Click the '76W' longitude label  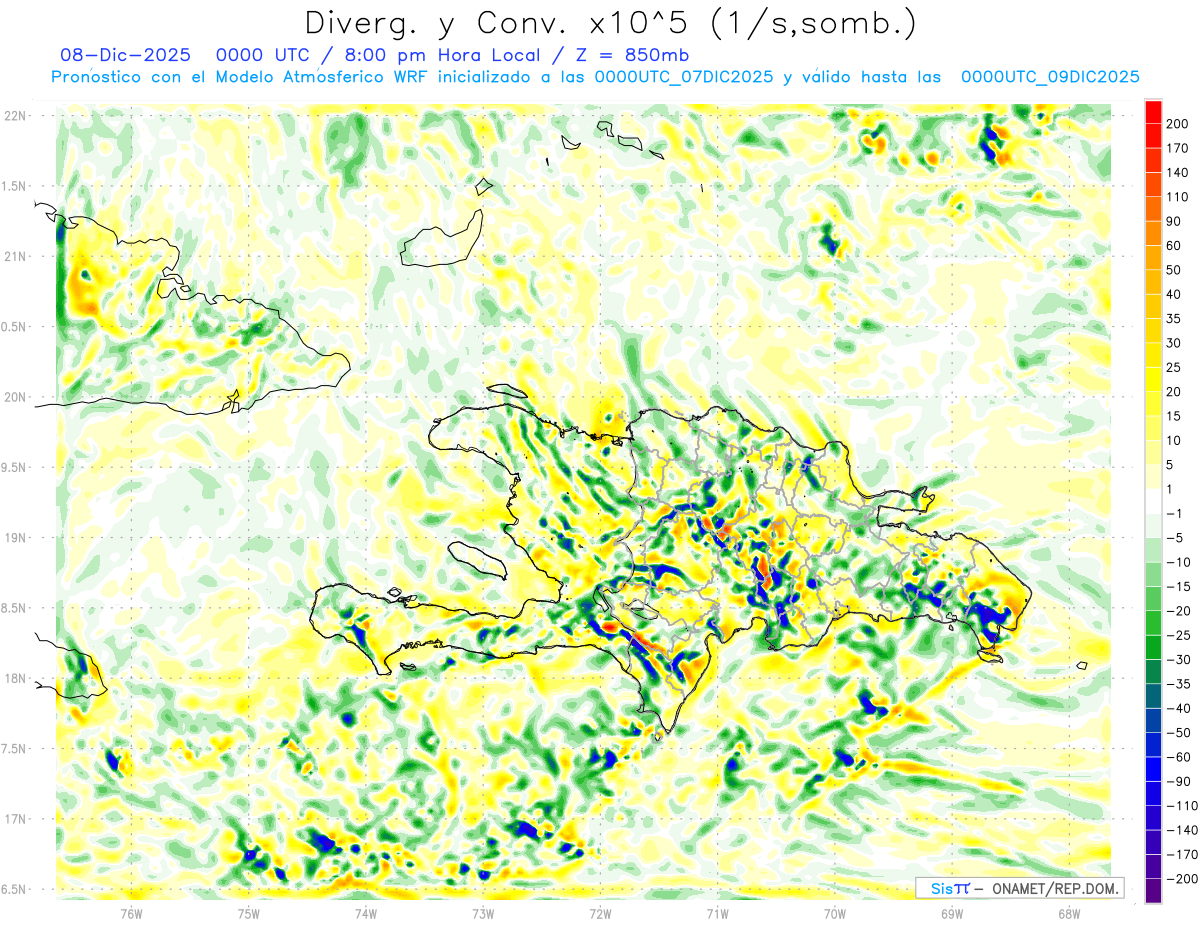click(131, 913)
